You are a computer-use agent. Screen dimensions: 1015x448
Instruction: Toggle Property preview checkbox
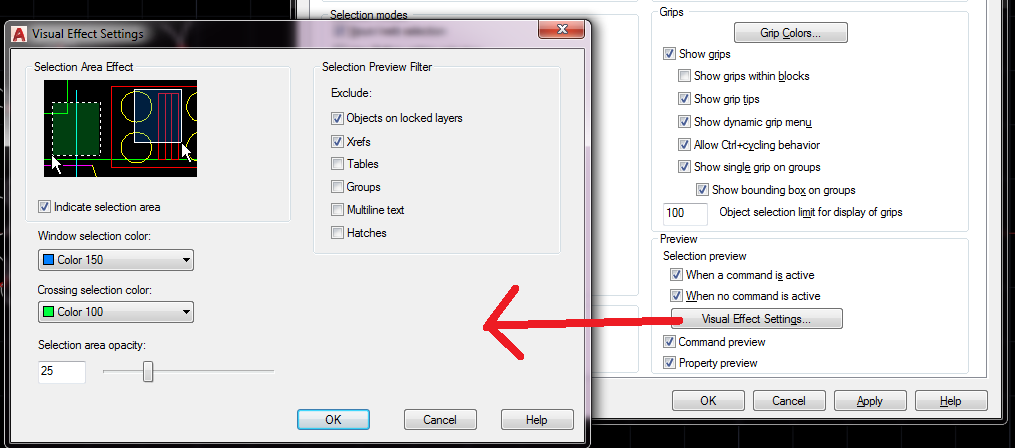[669, 363]
